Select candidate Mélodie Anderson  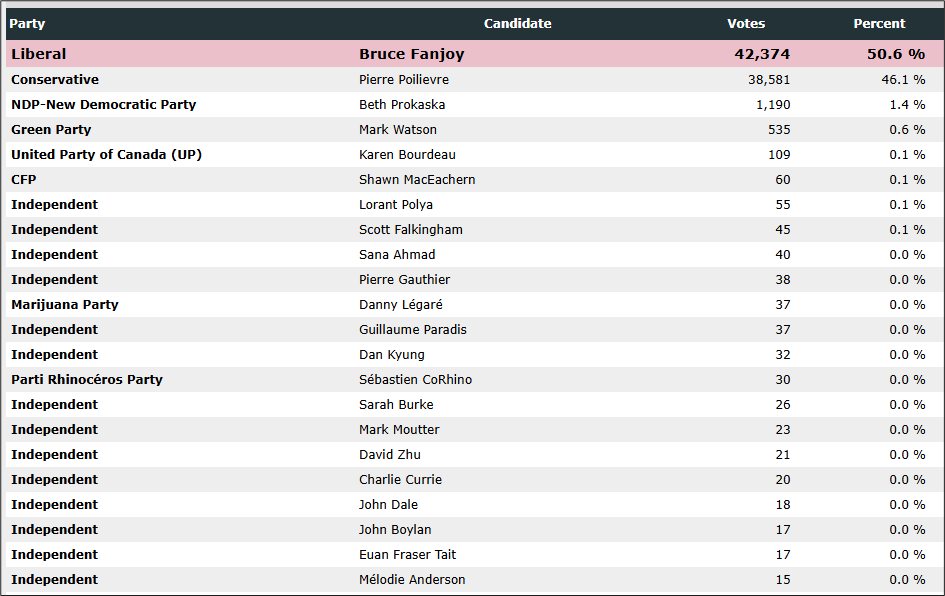point(412,580)
